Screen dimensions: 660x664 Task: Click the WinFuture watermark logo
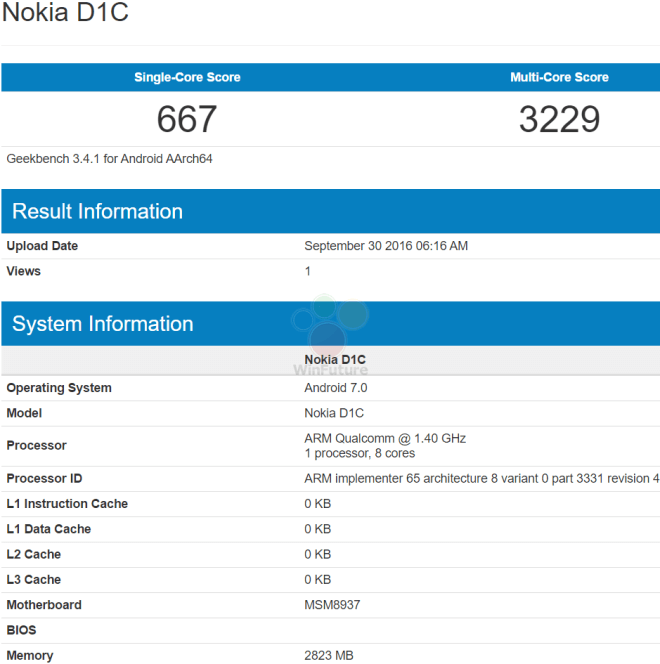(x=329, y=335)
